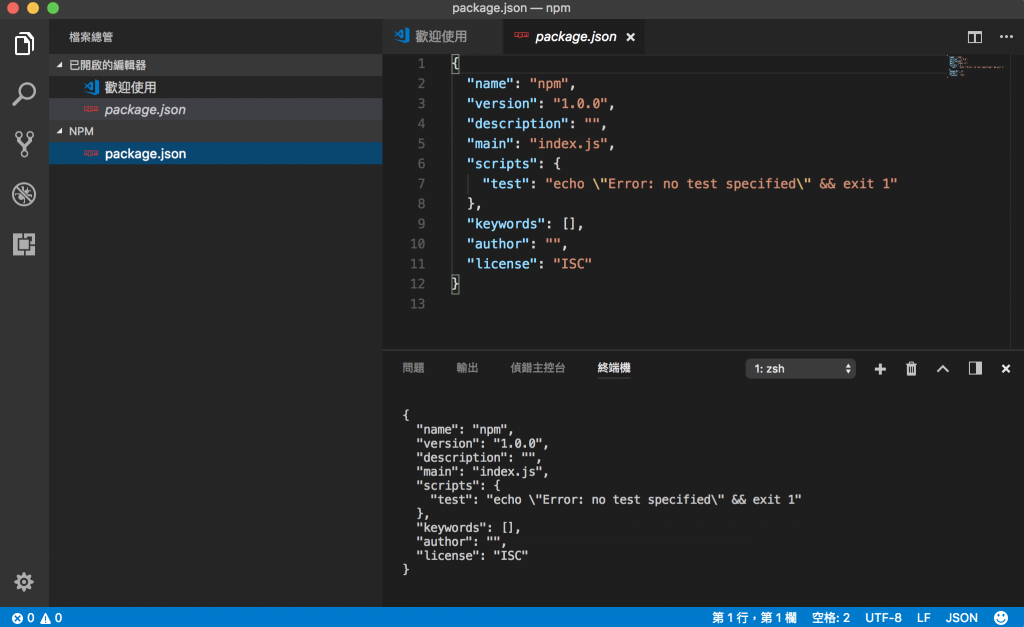The width and height of the screenshot is (1024, 627).
Task: Click line number 7 in the gutter
Action: click(x=421, y=184)
